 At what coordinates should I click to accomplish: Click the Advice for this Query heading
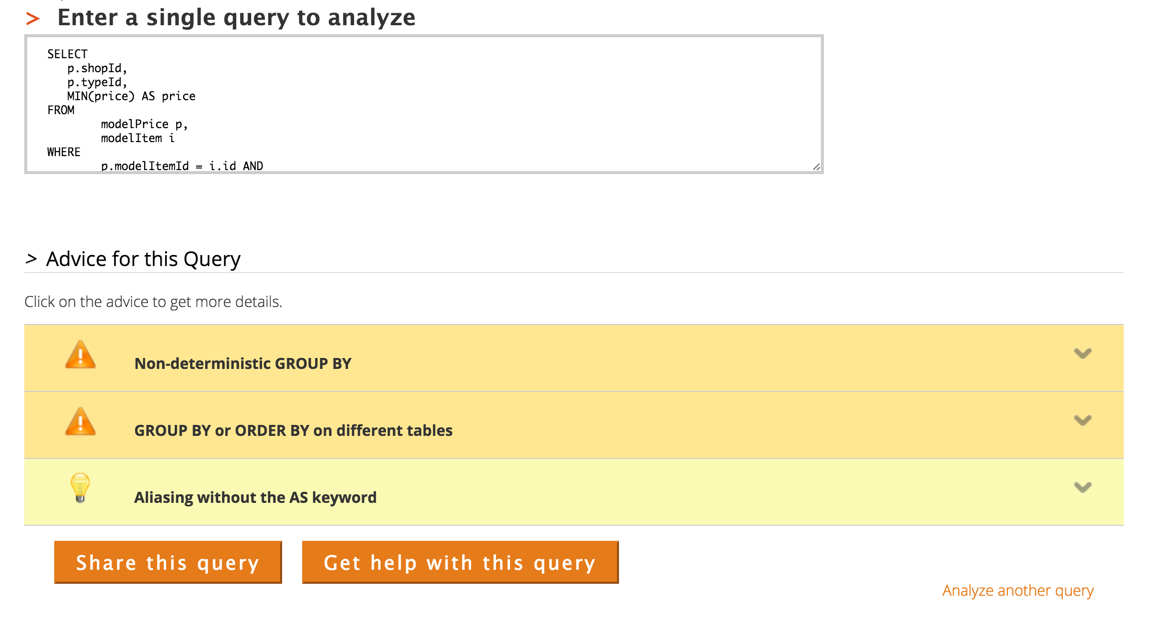tap(143, 259)
